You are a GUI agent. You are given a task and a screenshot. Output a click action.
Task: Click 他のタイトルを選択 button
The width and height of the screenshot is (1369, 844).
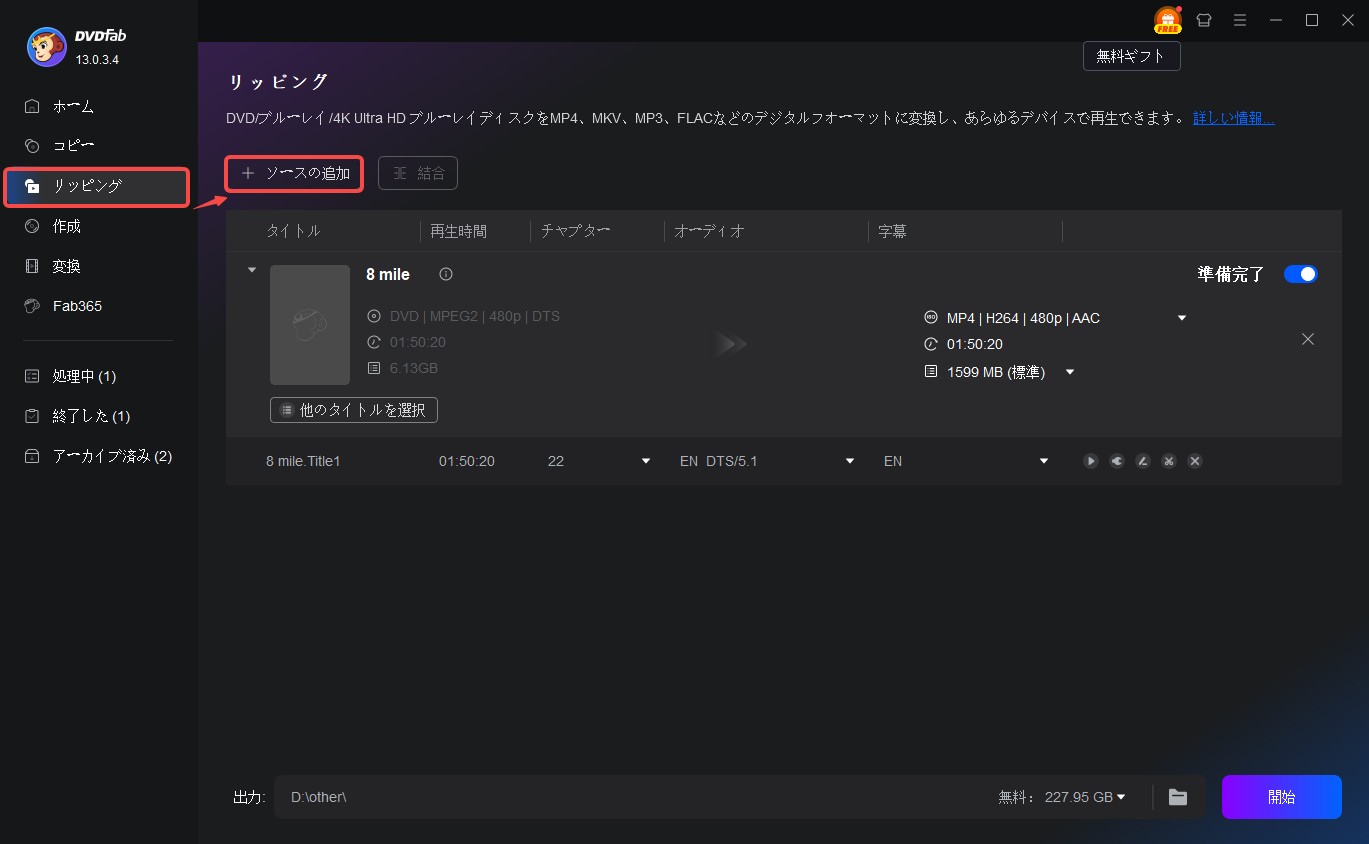(353, 410)
